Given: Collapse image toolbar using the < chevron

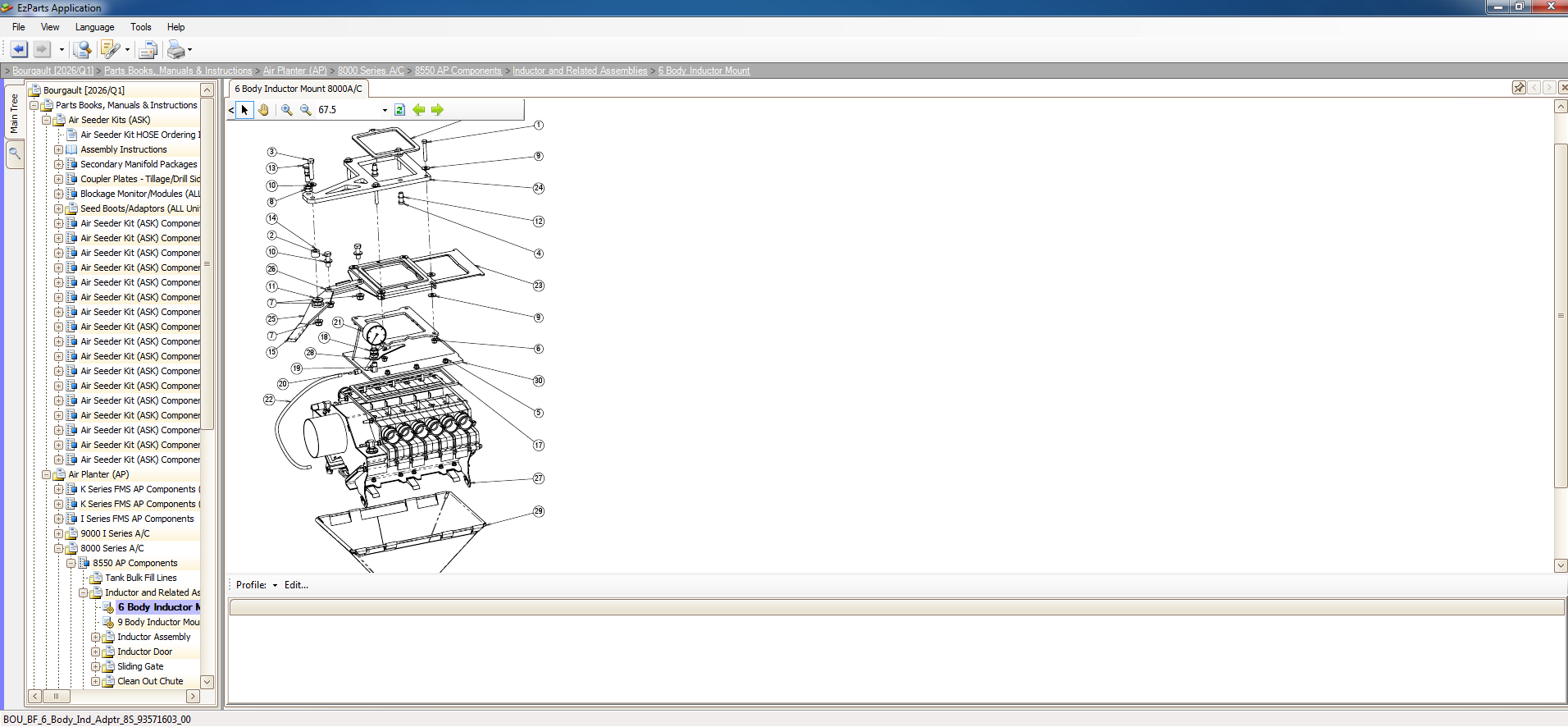Looking at the screenshot, I should (231, 110).
